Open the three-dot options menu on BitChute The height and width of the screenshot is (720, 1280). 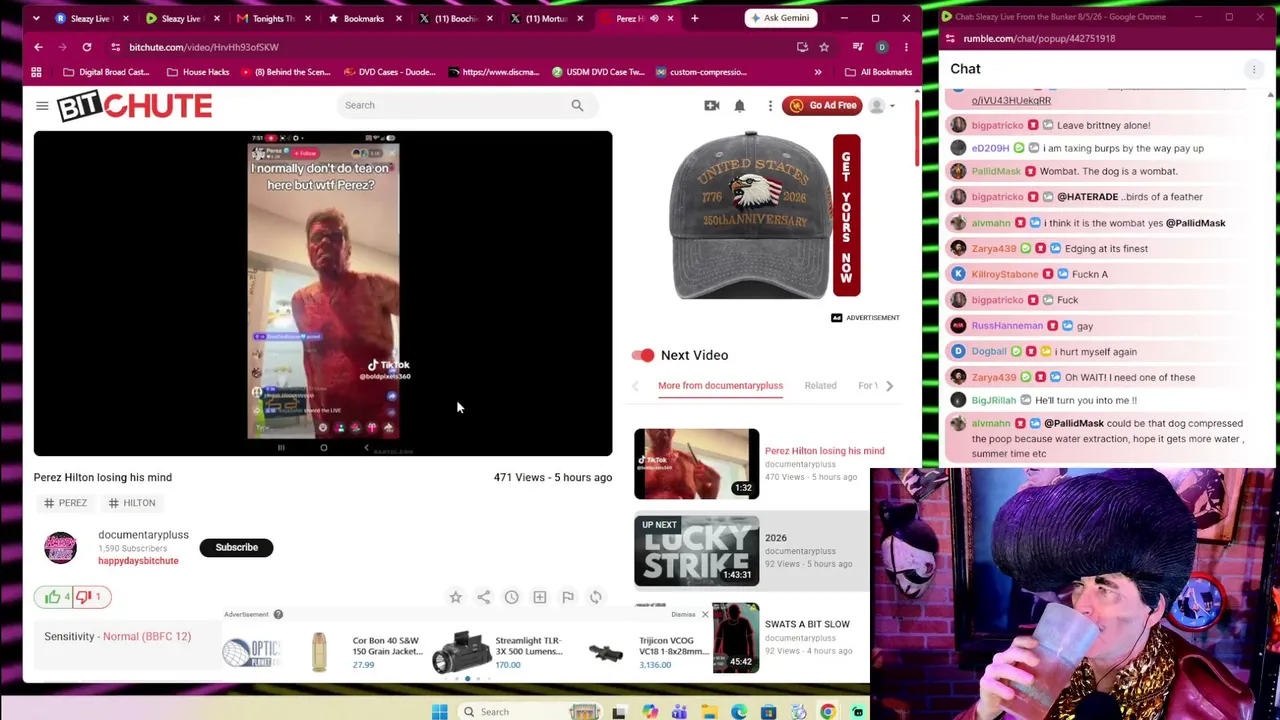click(x=770, y=105)
